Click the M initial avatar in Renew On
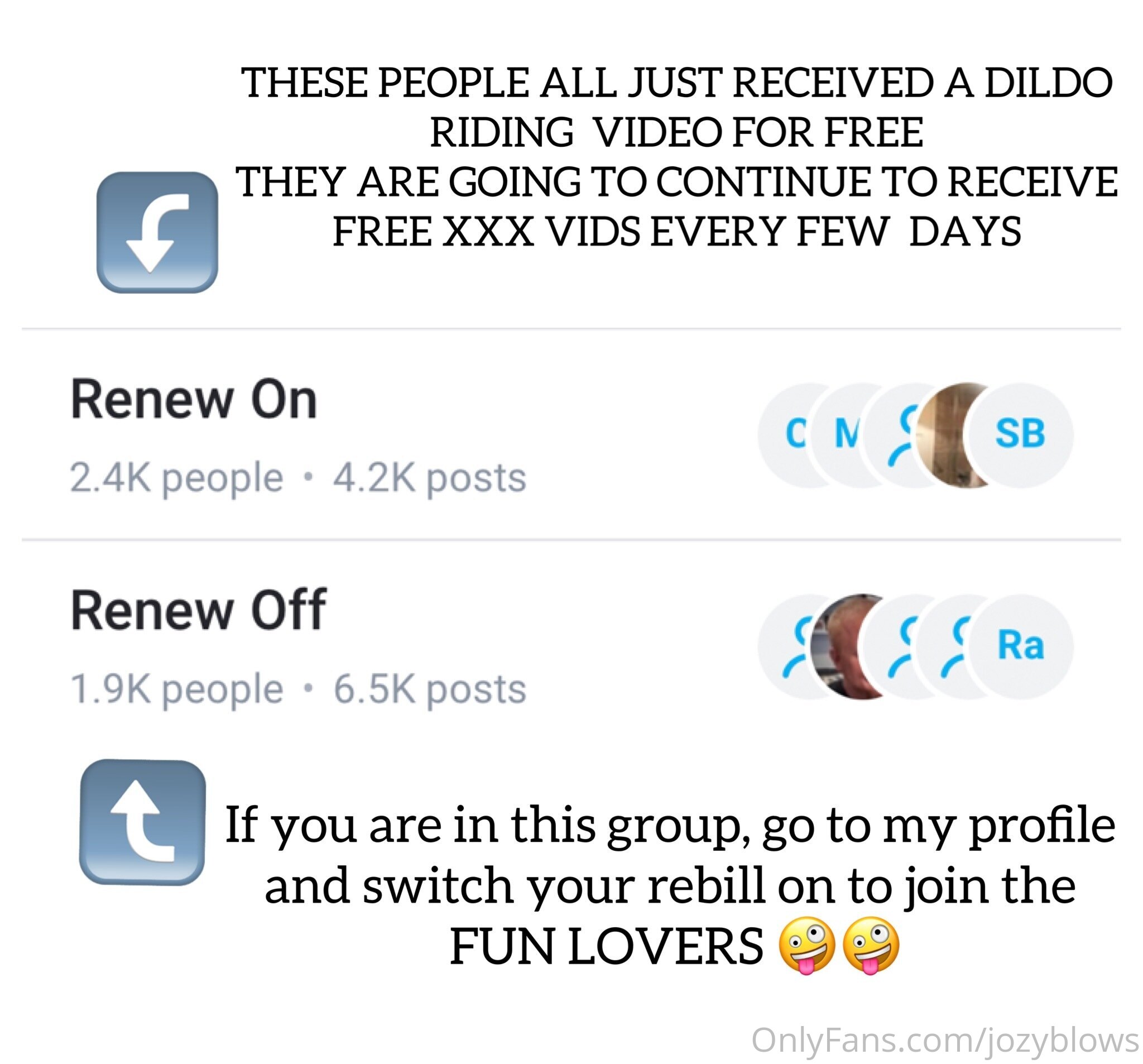The image size is (1143, 1064). 837,435
